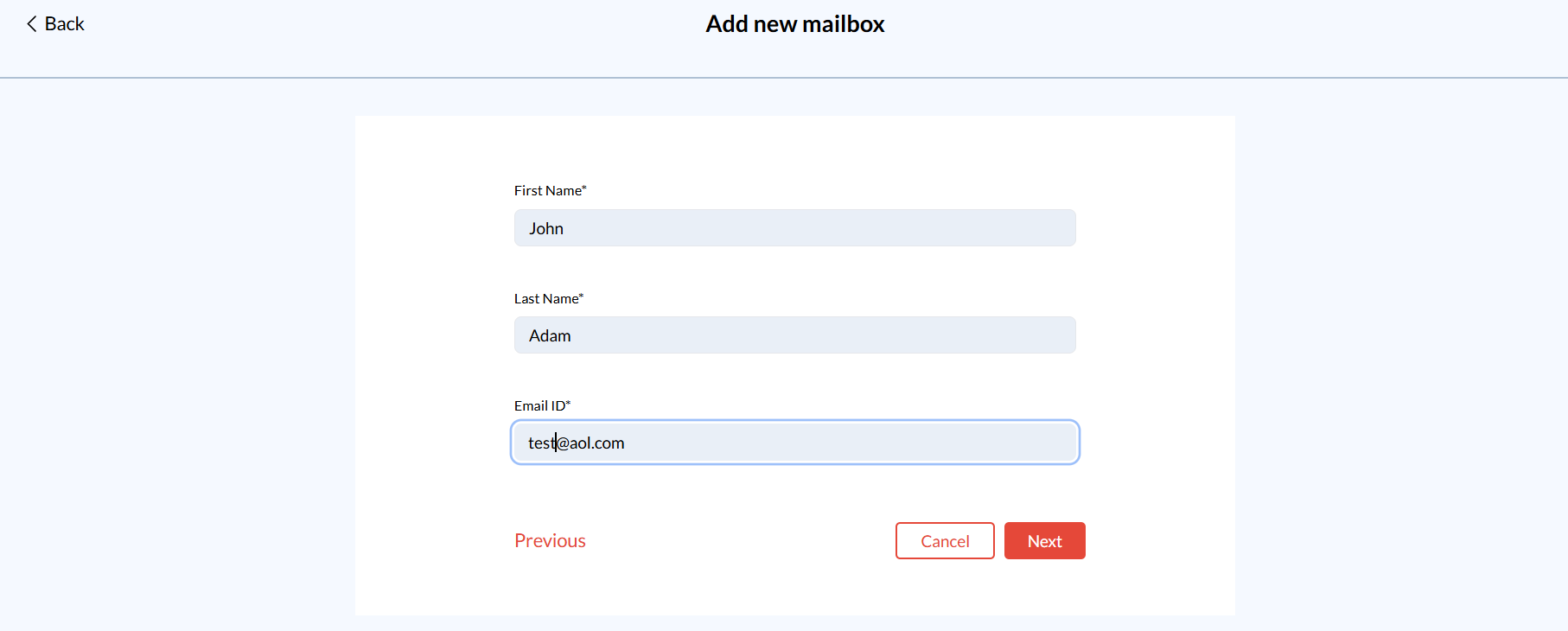Click the "@" symbol in the email address
The width and height of the screenshot is (1568, 631).
point(563,443)
